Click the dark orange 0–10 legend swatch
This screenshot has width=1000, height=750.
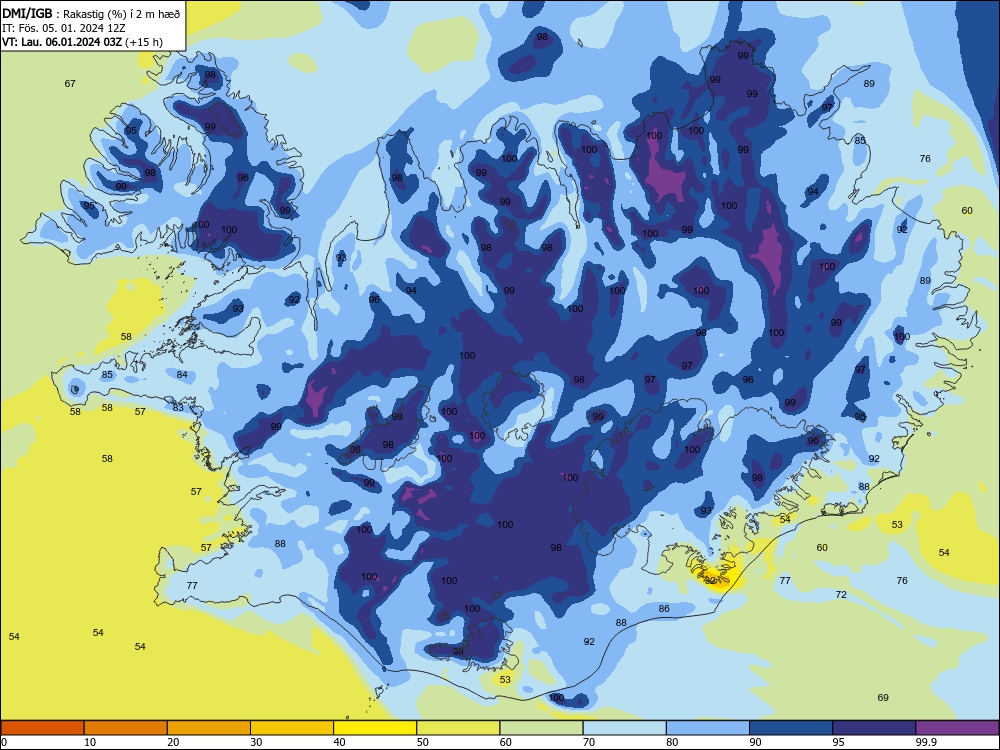tap(42, 728)
